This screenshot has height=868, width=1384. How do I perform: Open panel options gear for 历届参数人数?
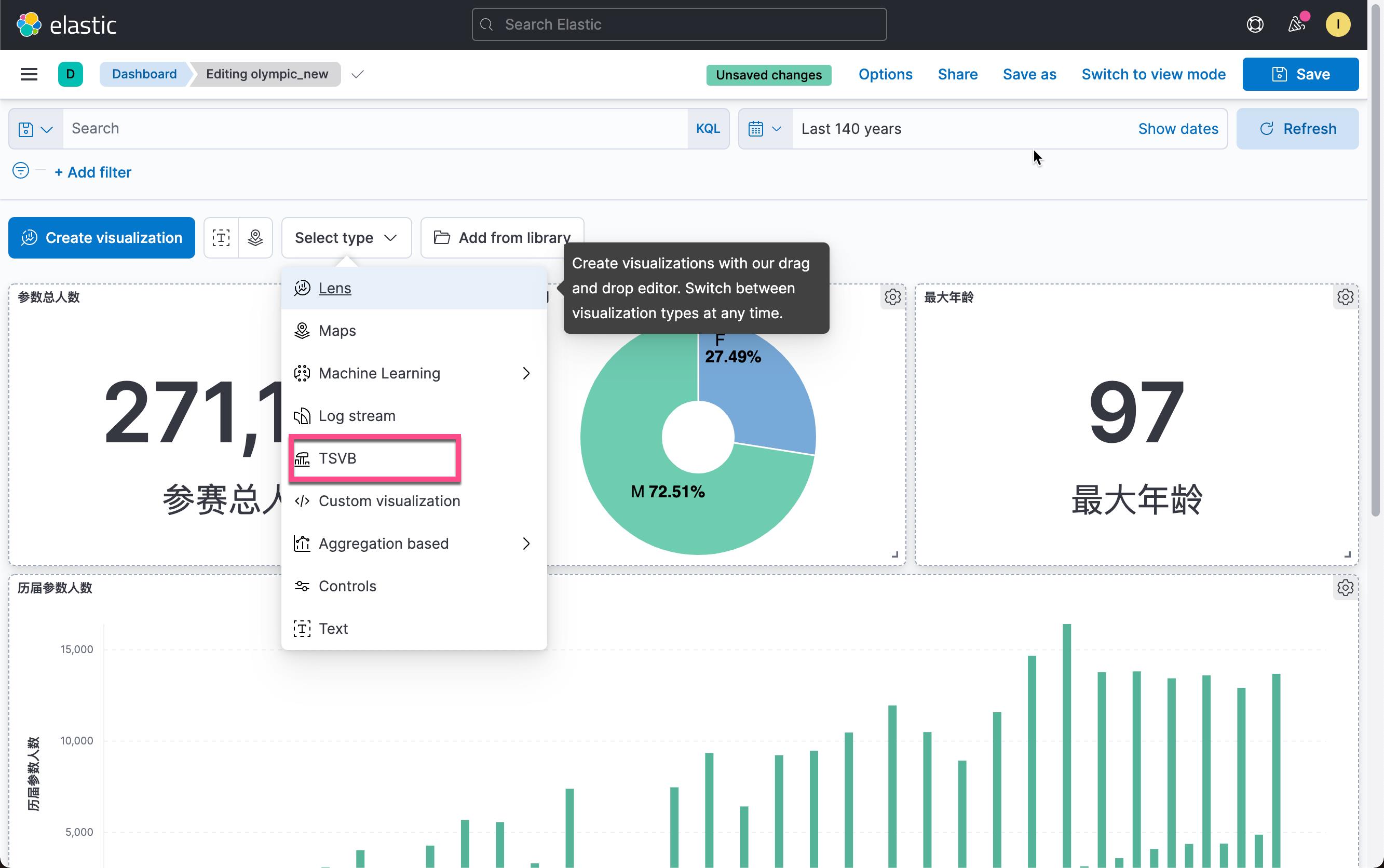1345,588
